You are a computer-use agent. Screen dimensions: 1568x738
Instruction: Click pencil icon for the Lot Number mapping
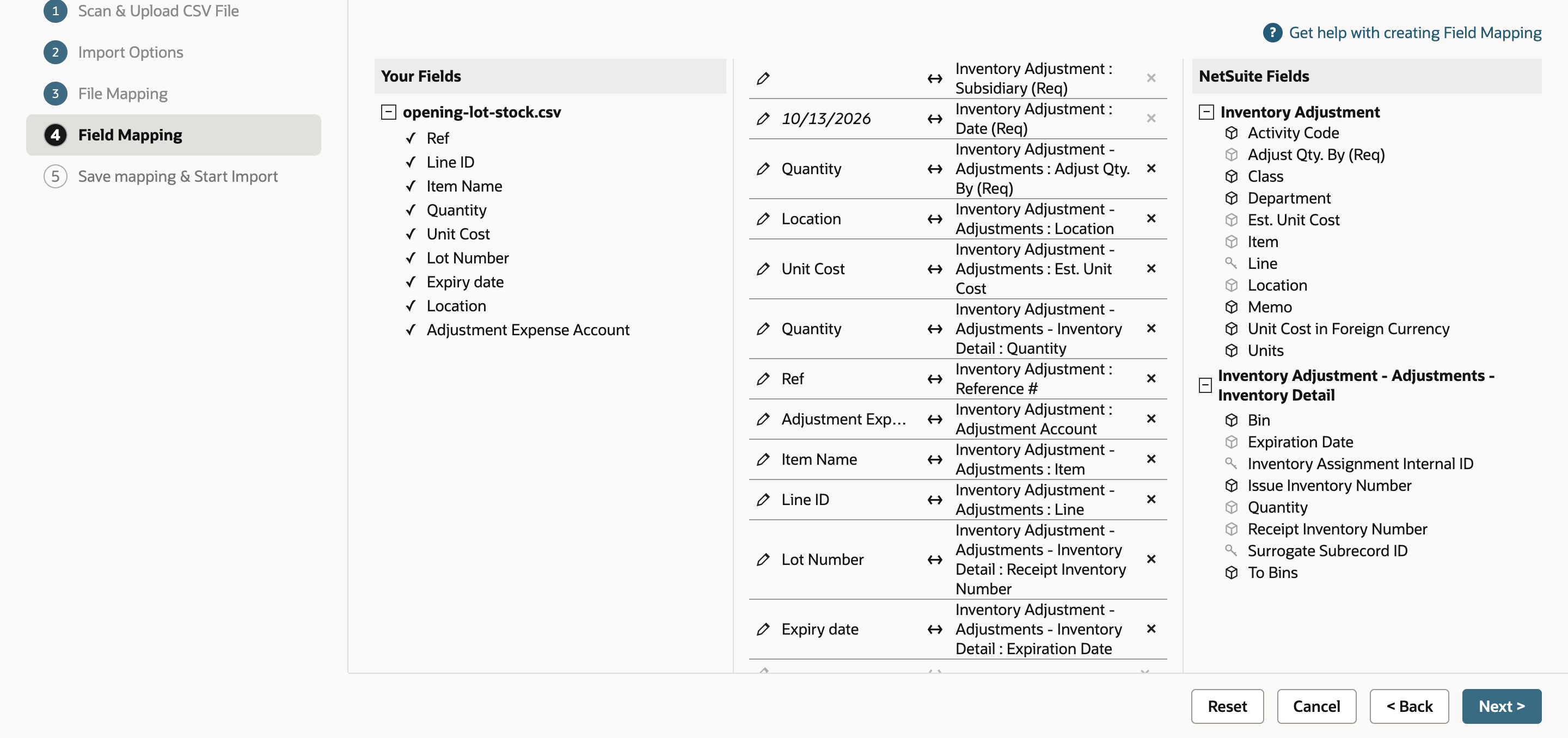[x=763, y=559]
